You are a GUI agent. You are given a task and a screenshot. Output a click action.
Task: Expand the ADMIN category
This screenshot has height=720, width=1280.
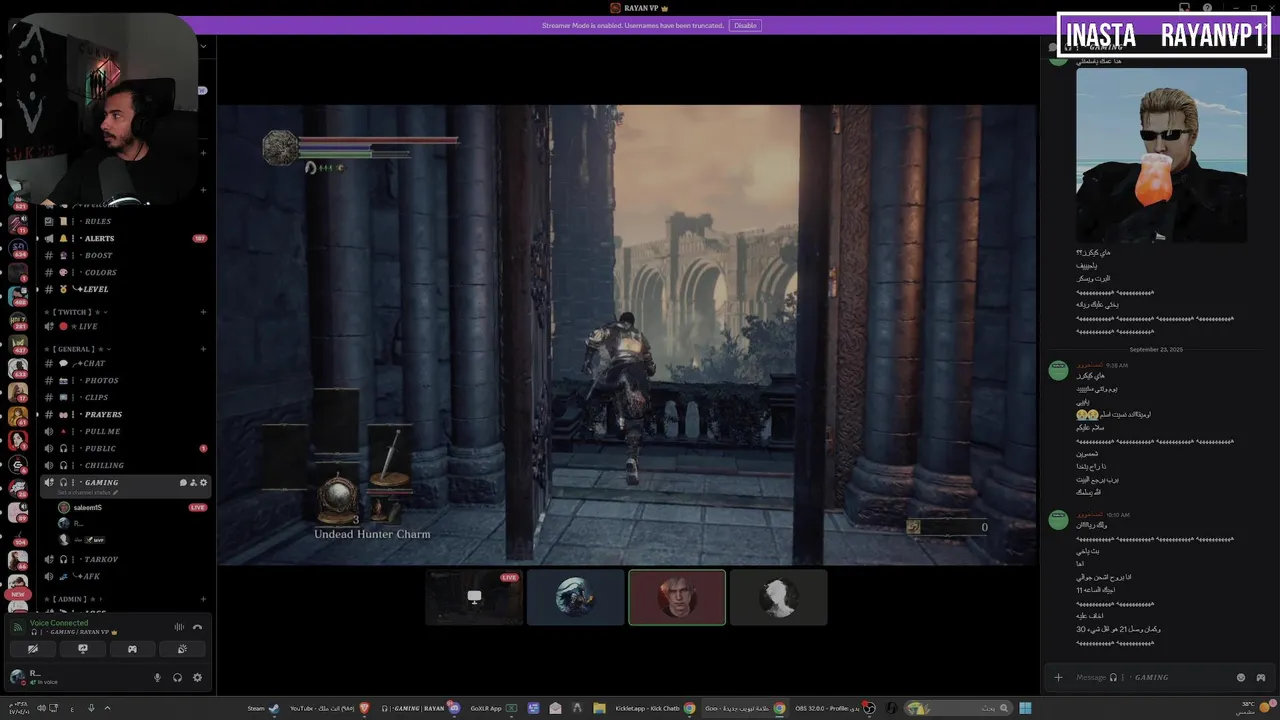[x=73, y=599]
